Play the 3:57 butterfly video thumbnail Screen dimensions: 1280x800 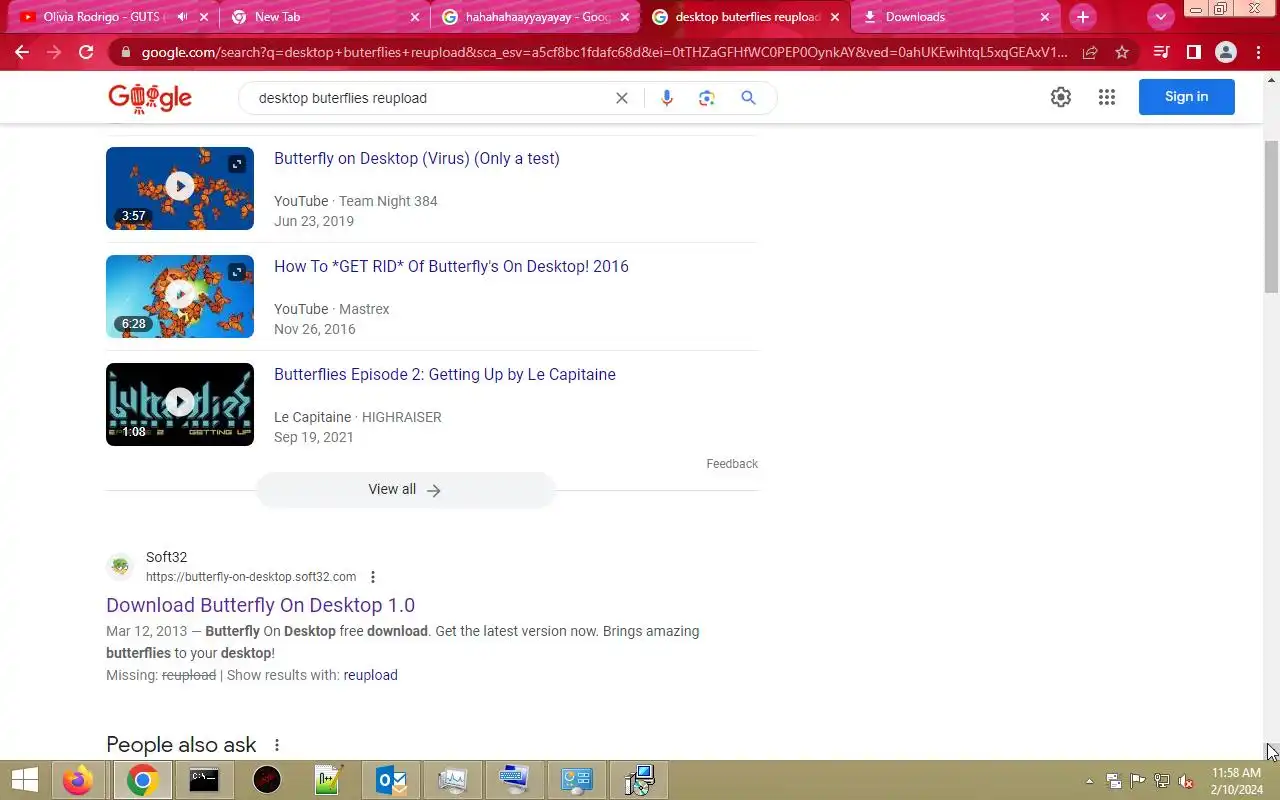[x=180, y=188]
